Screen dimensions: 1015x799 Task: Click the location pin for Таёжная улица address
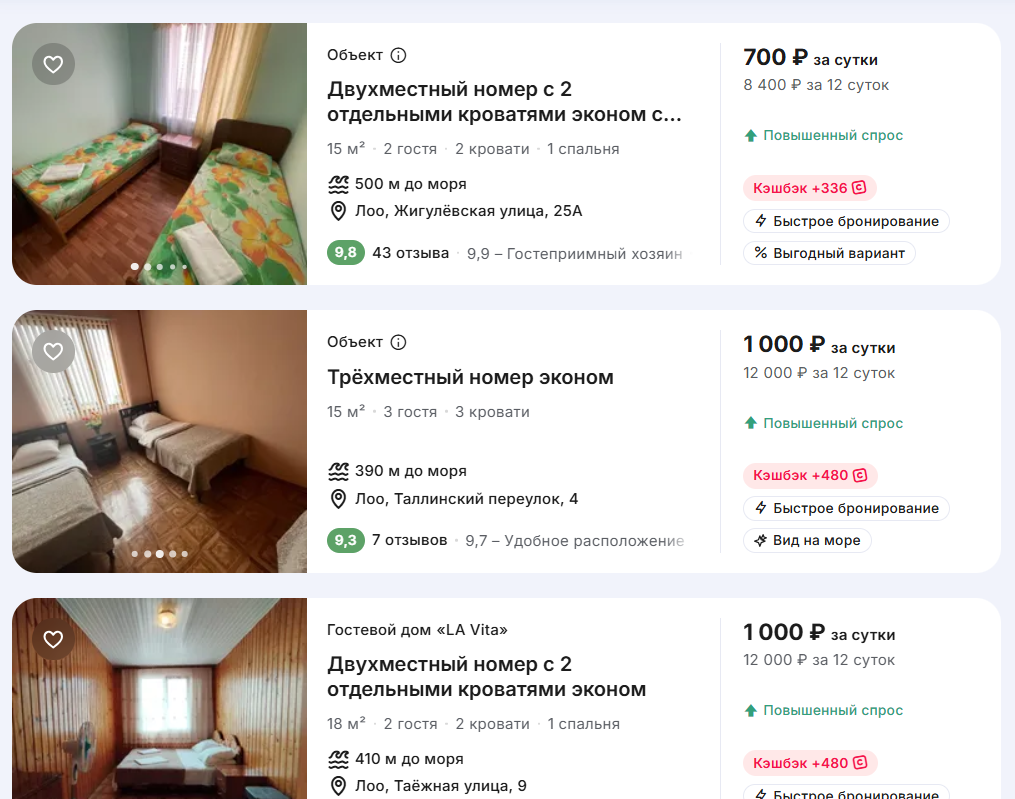338,786
